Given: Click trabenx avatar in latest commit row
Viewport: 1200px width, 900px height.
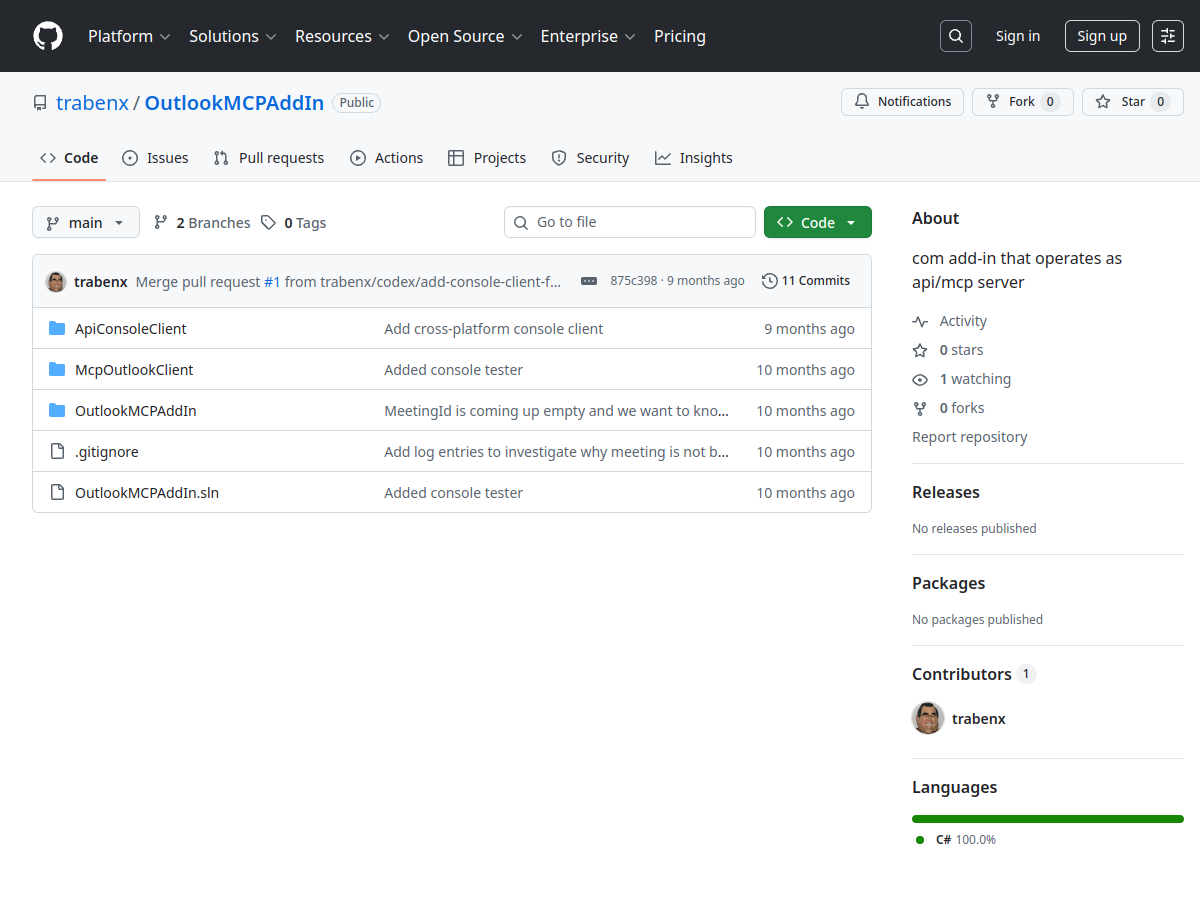Looking at the screenshot, I should pos(56,282).
